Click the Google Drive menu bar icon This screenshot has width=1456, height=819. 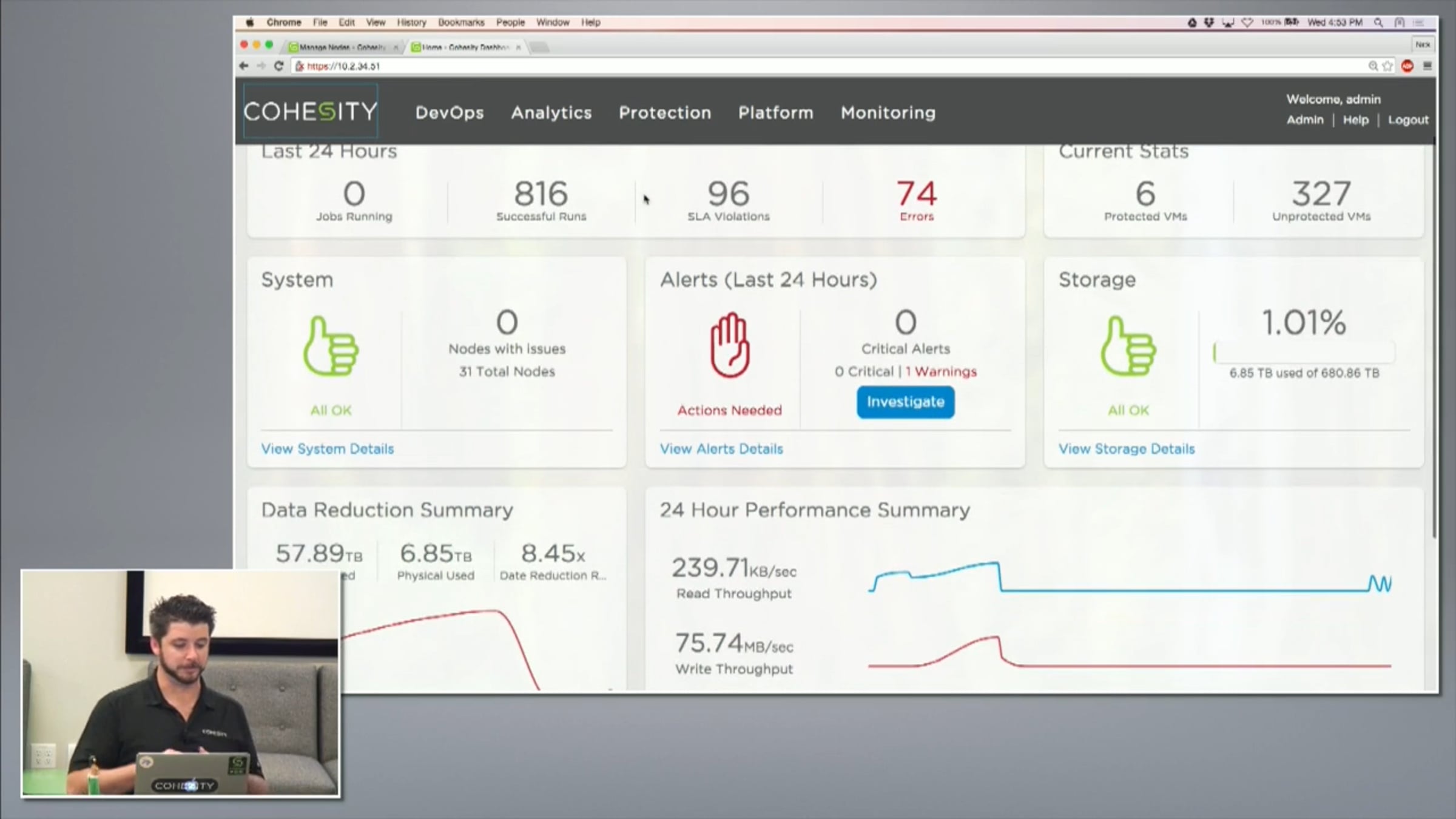(x=1192, y=22)
